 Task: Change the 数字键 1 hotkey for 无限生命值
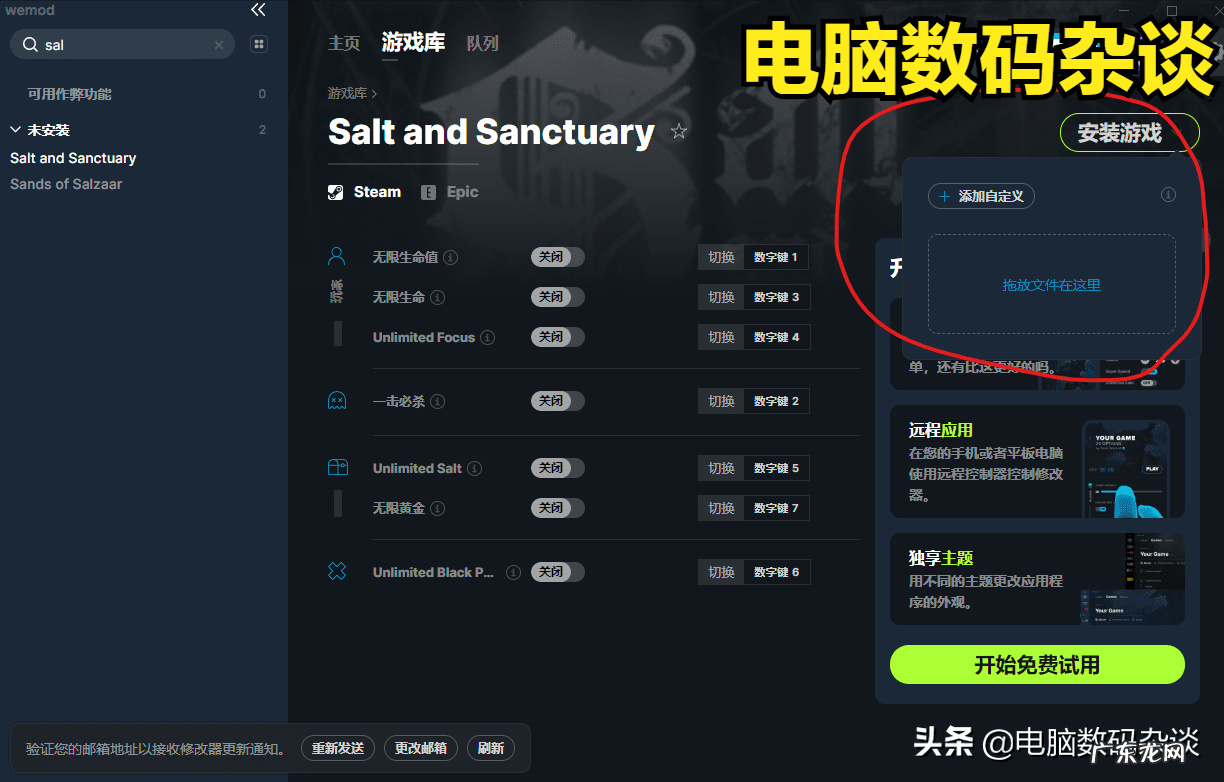pos(776,257)
